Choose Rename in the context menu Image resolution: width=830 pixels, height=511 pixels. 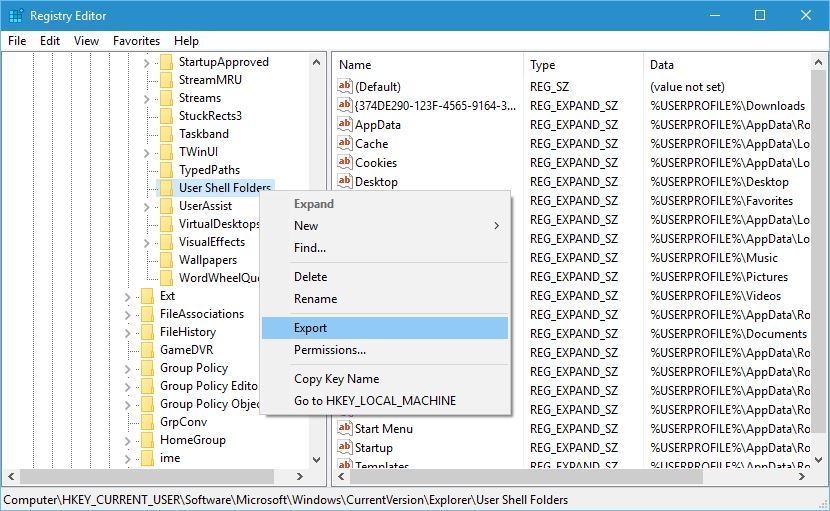click(x=385, y=299)
